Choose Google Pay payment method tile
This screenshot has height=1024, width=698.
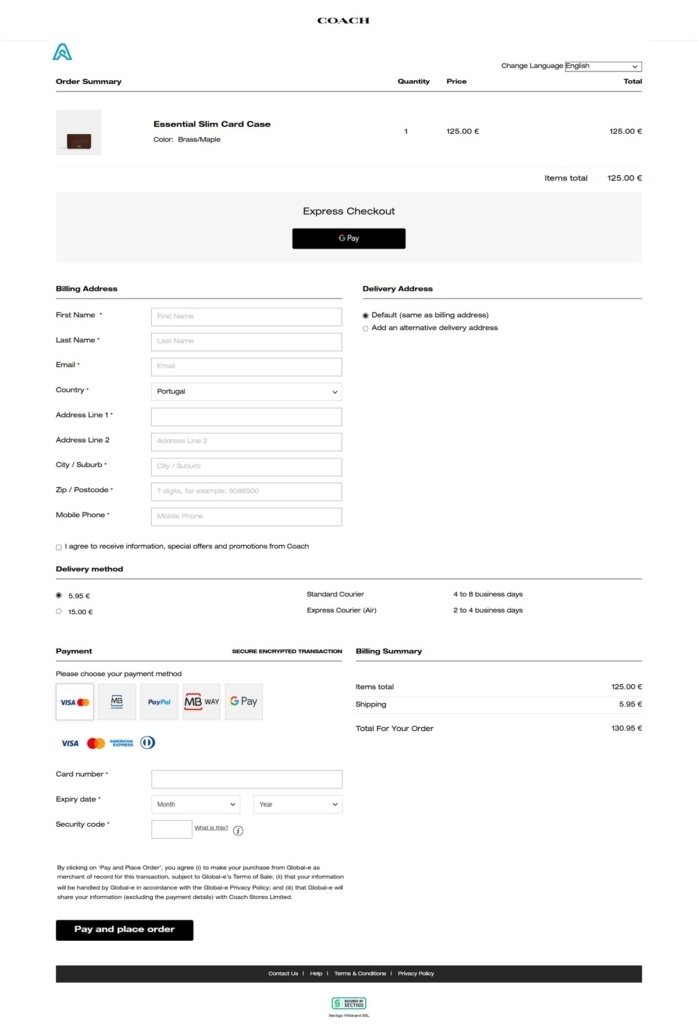(244, 702)
